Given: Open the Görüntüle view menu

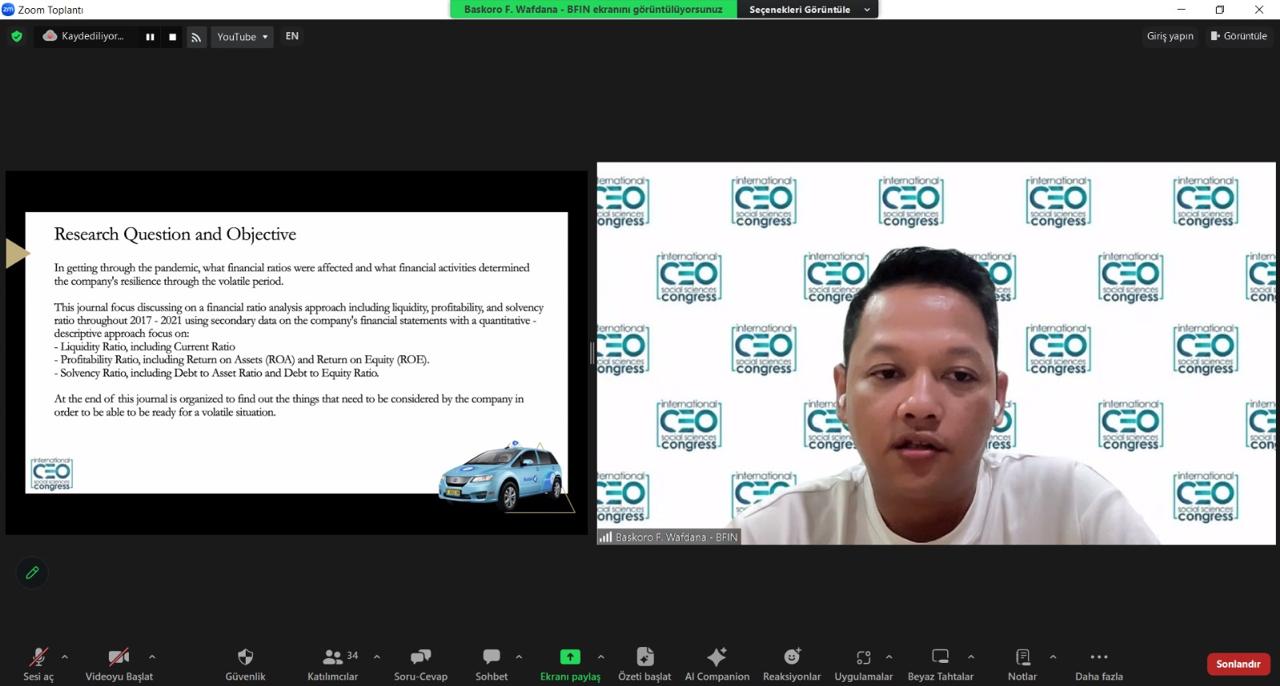Looking at the screenshot, I should (x=1238, y=36).
